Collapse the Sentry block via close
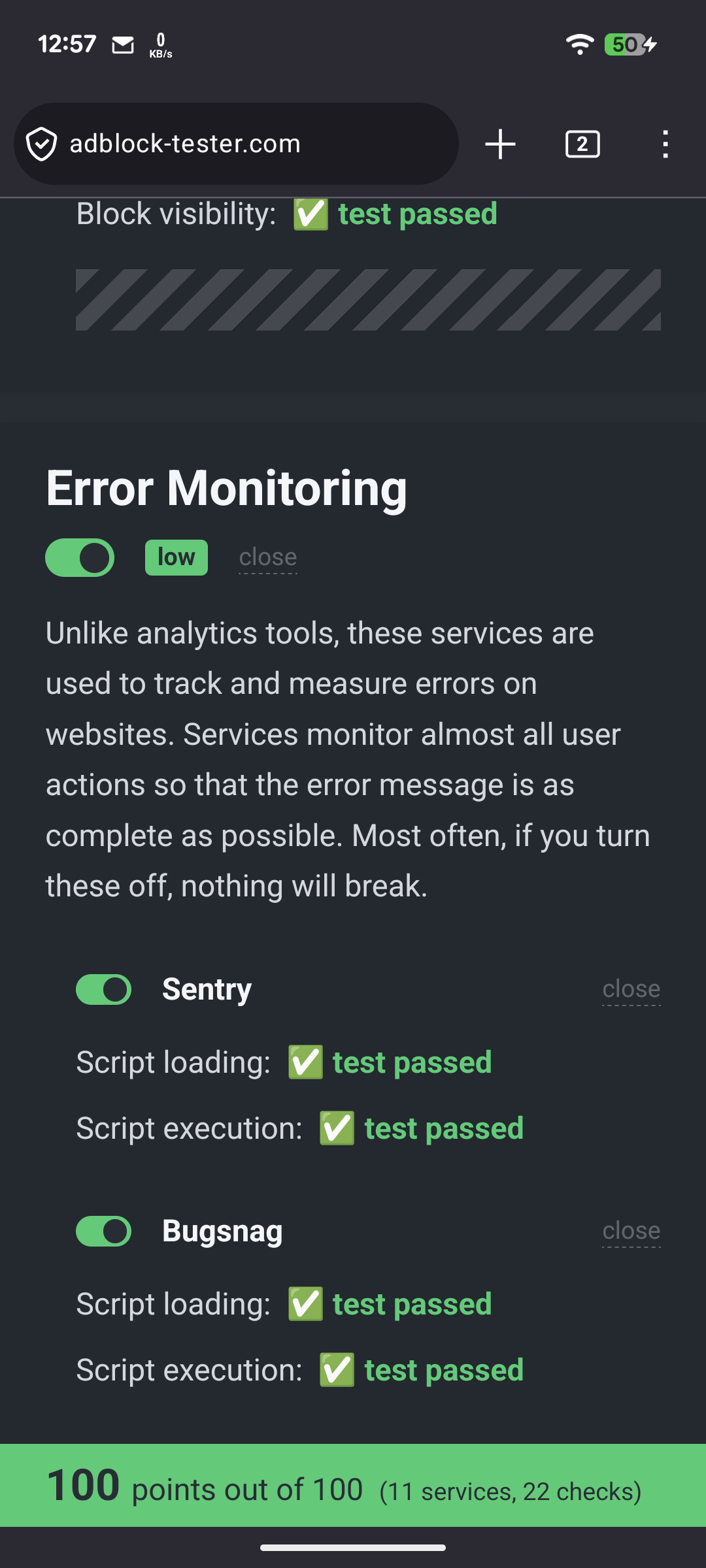The image size is (706, 1568). (x=631, y=989)
